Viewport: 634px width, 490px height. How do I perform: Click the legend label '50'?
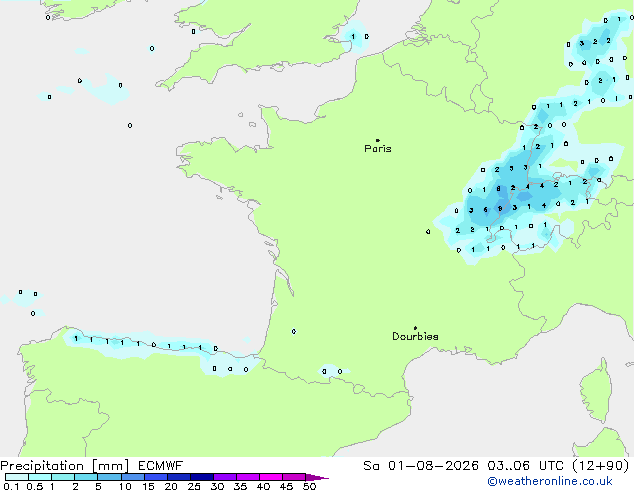(x=309, y=486)
